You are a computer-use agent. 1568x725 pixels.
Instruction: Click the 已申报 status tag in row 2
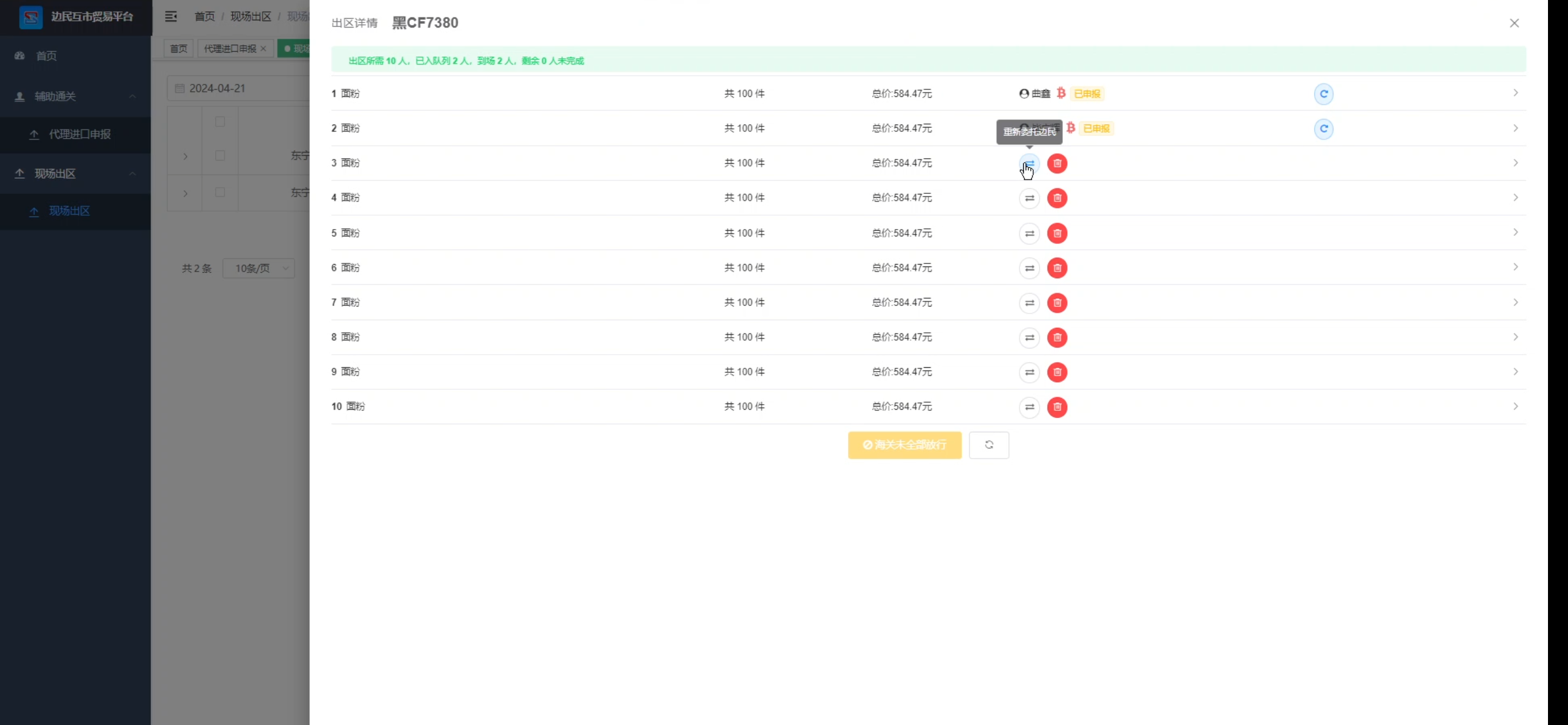1096,128
